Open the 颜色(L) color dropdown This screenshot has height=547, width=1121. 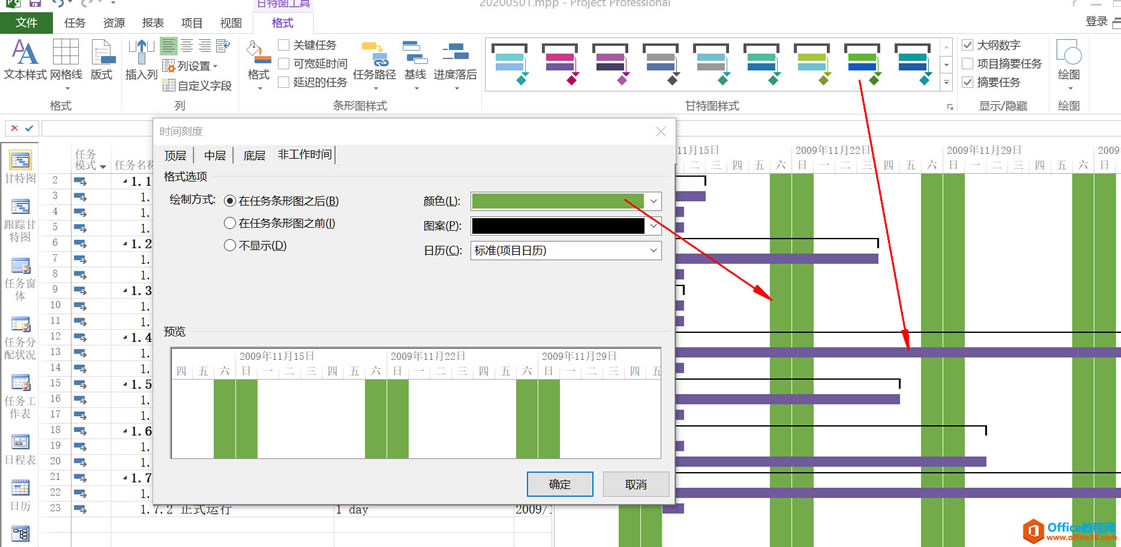pyautogui.click(x=653, y=201)
